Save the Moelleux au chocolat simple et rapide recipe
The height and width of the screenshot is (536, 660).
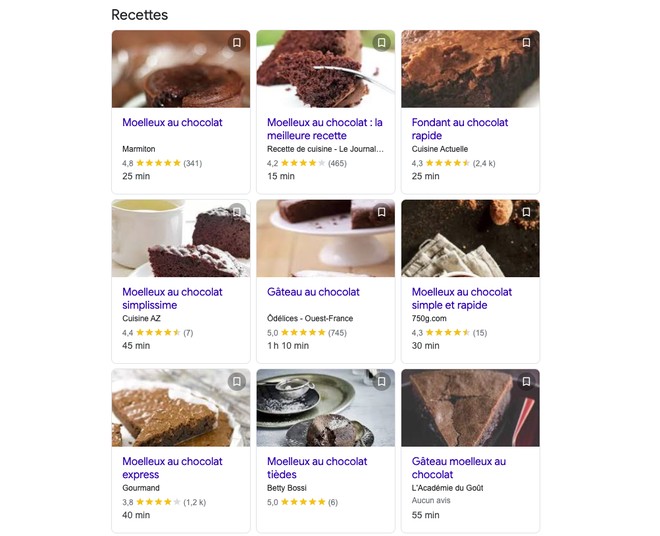pyautogui.click(x=526, y=212)
